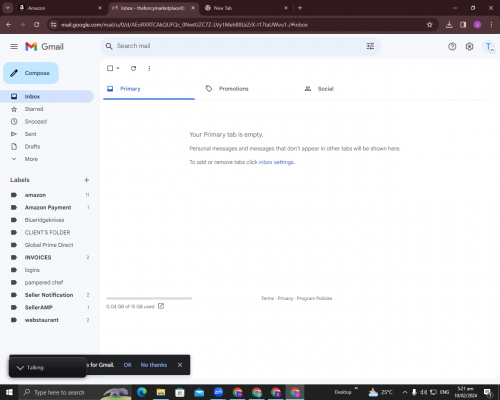
Task: View site information icon in address bar
Action: (53, 25)
